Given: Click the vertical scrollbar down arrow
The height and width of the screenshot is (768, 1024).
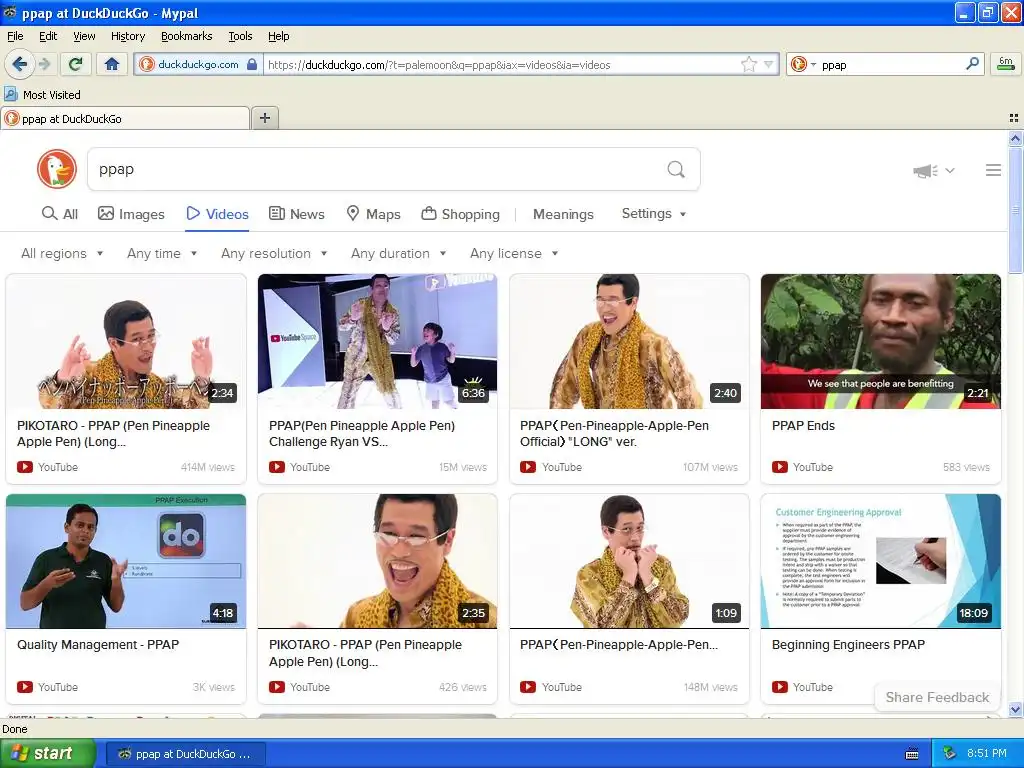Looking at the screenshot, I should click(1015, 709).
